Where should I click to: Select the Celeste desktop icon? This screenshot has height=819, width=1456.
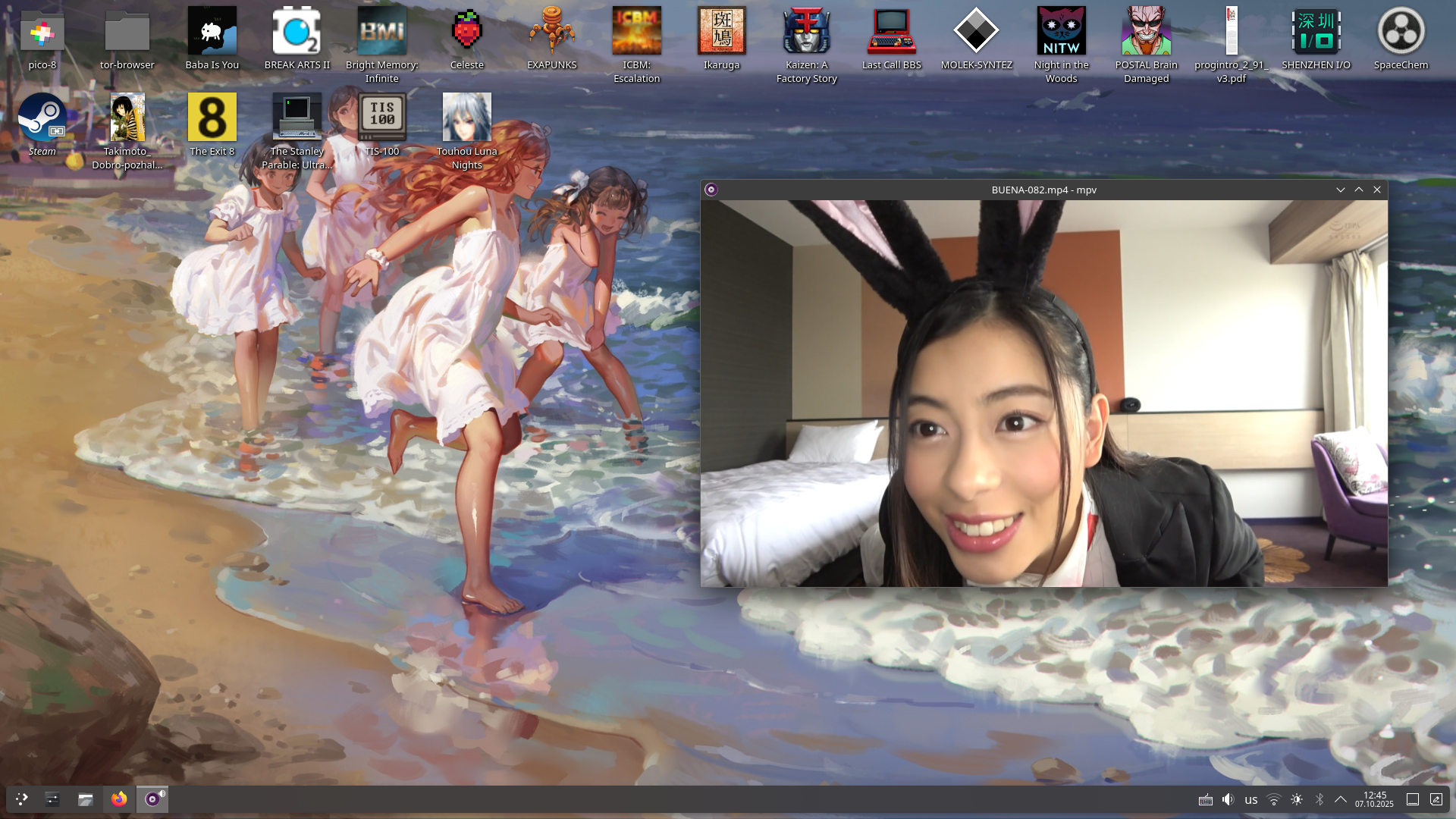coord(467,32)
